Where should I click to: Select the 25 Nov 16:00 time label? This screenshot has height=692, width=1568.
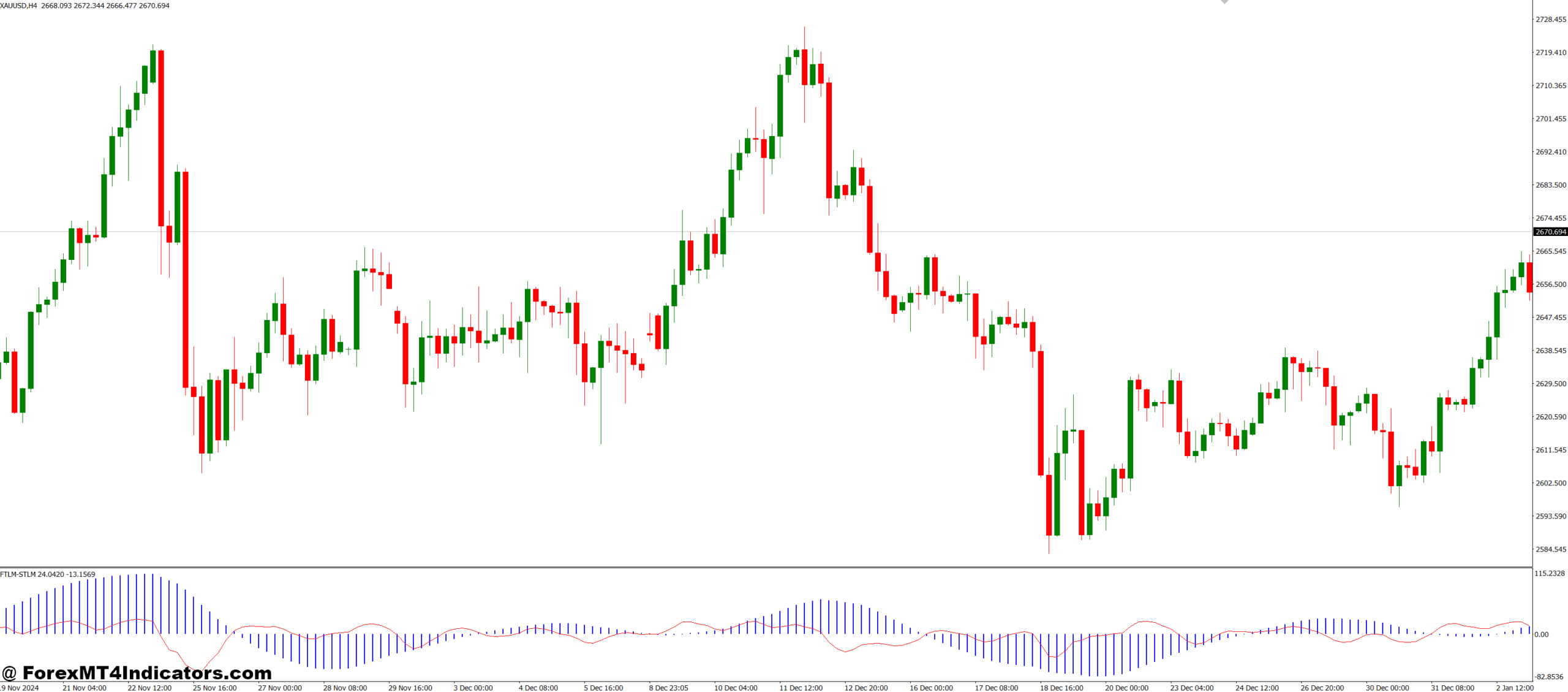(214, 688)
